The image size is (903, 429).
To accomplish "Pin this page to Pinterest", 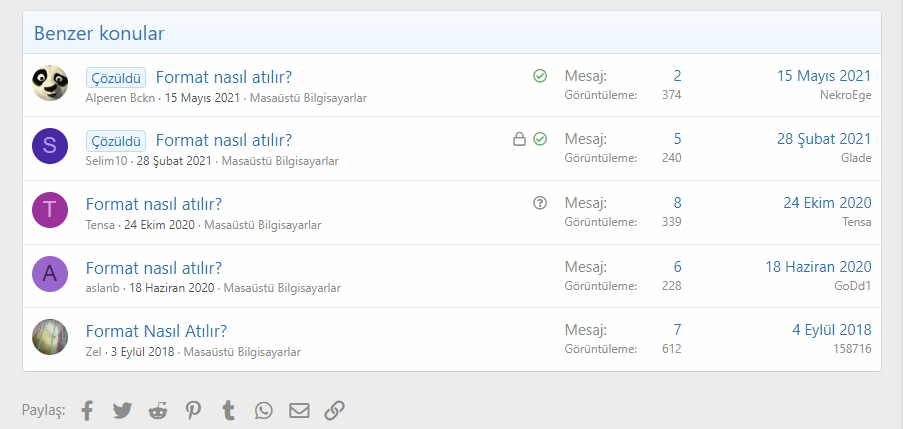I will tap(193, 410).
